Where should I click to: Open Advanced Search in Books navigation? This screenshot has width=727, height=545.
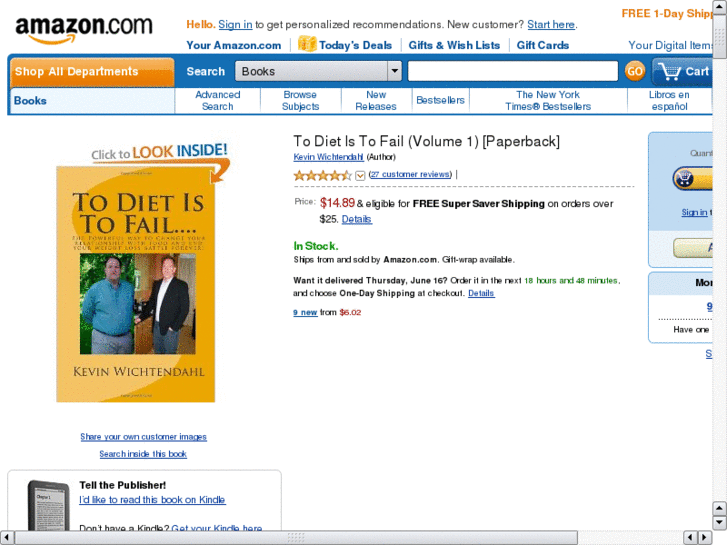217,101
